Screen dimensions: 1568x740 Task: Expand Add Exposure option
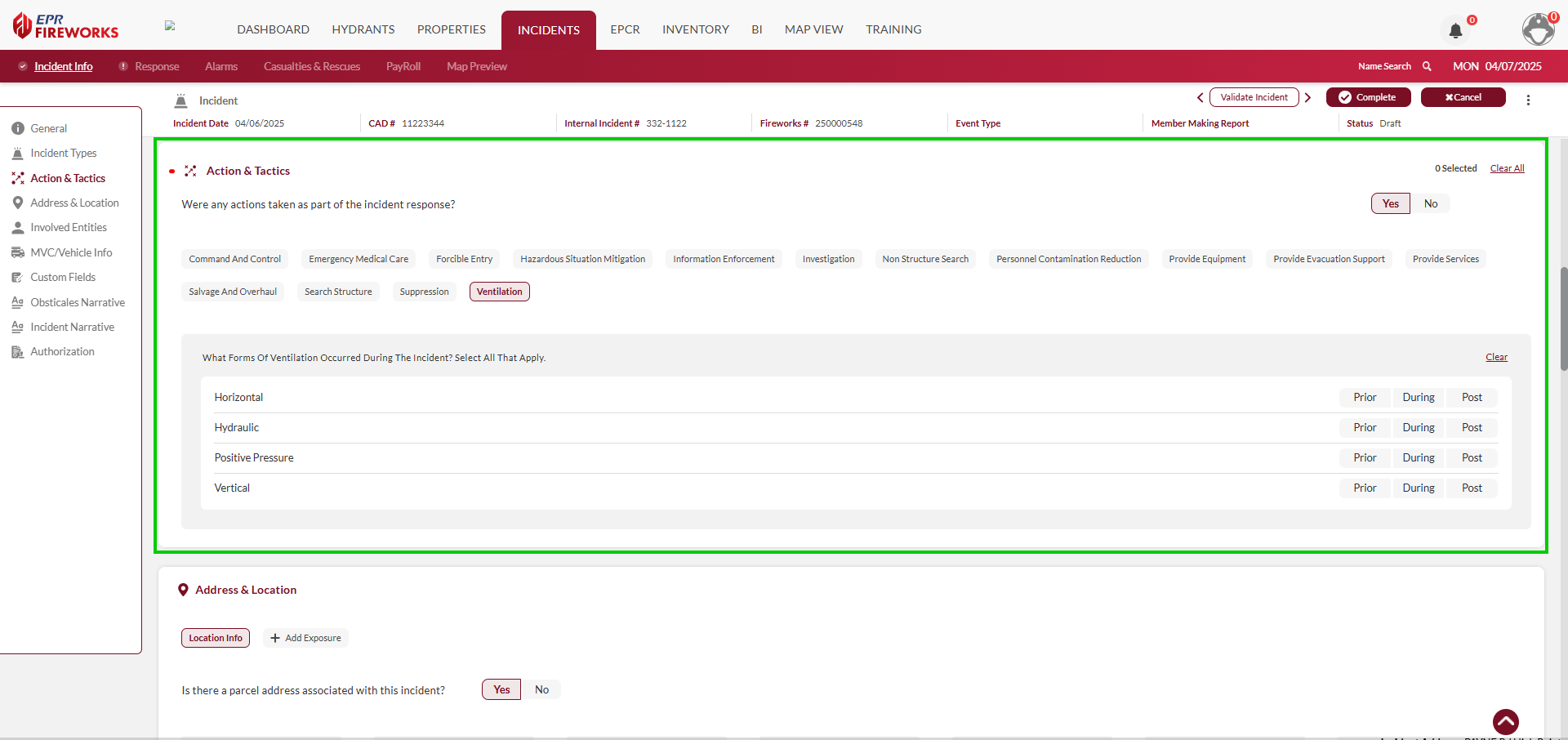[x=305, y=638]
